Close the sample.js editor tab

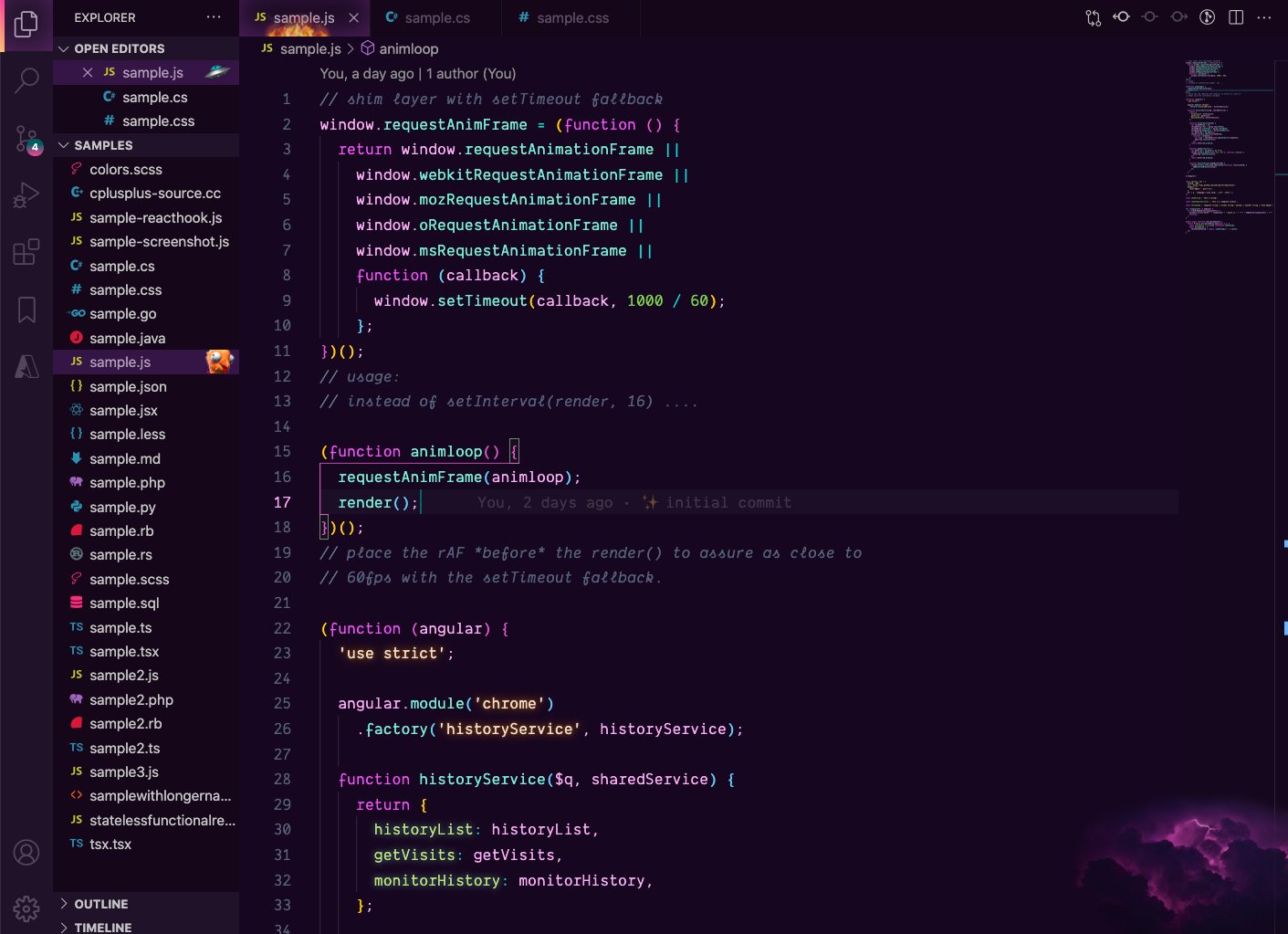coord(353,18)
